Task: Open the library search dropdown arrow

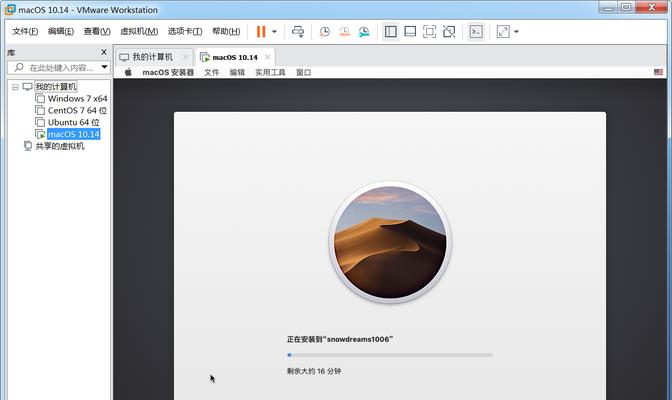Action: tap(104, 67)
